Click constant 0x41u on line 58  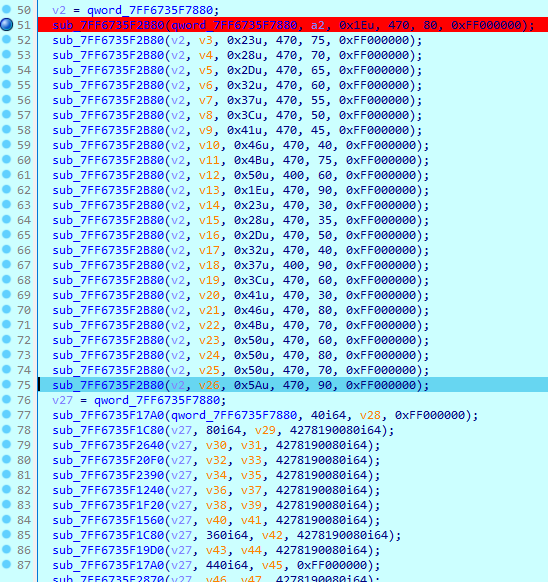click(x=244, y=130)
